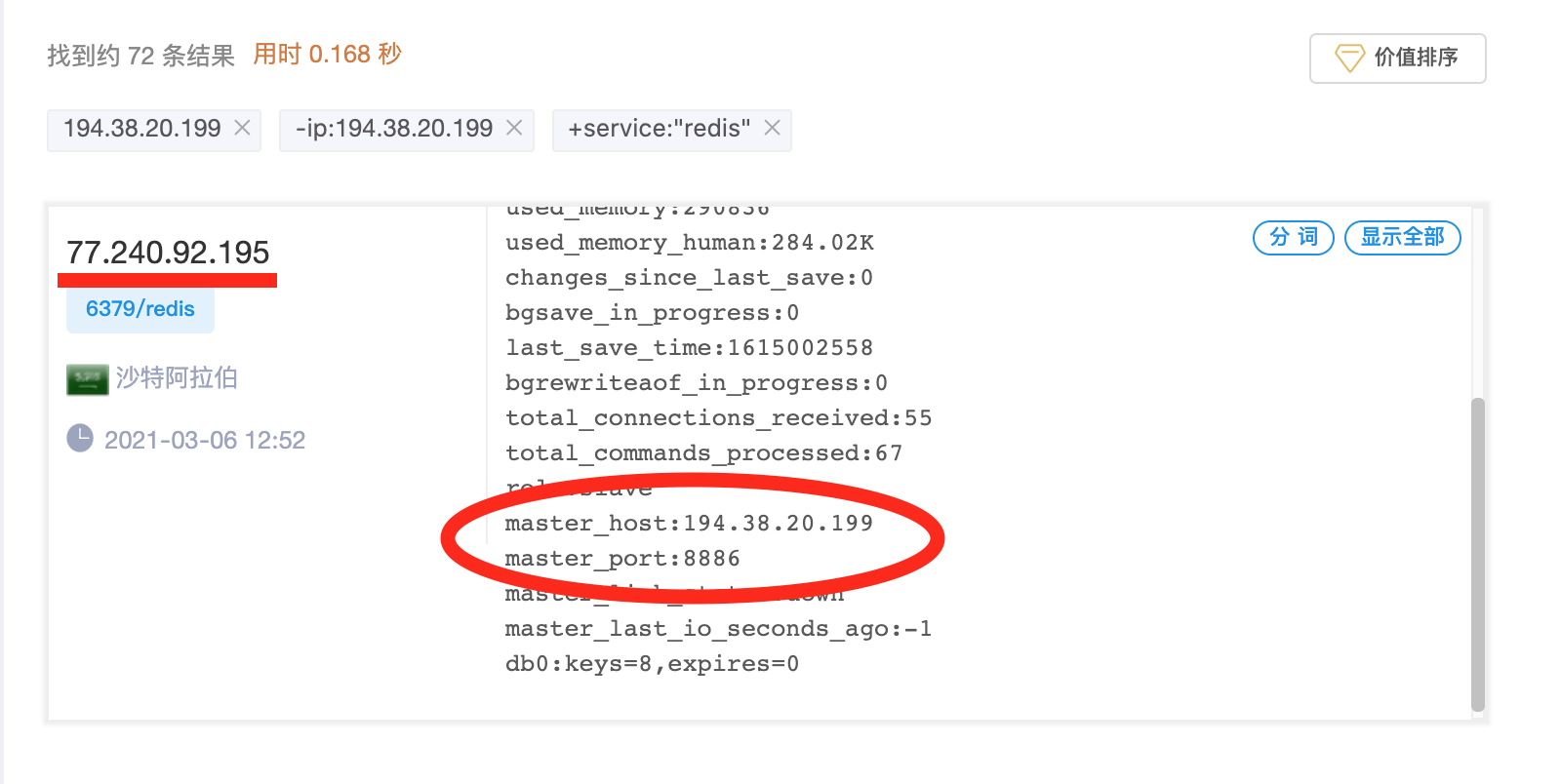Image resolution: width=1561 pixels, height=784 pixels.
Task: Click the 找到约 72 条结果 results count text
Action: (x=141, y=56)
